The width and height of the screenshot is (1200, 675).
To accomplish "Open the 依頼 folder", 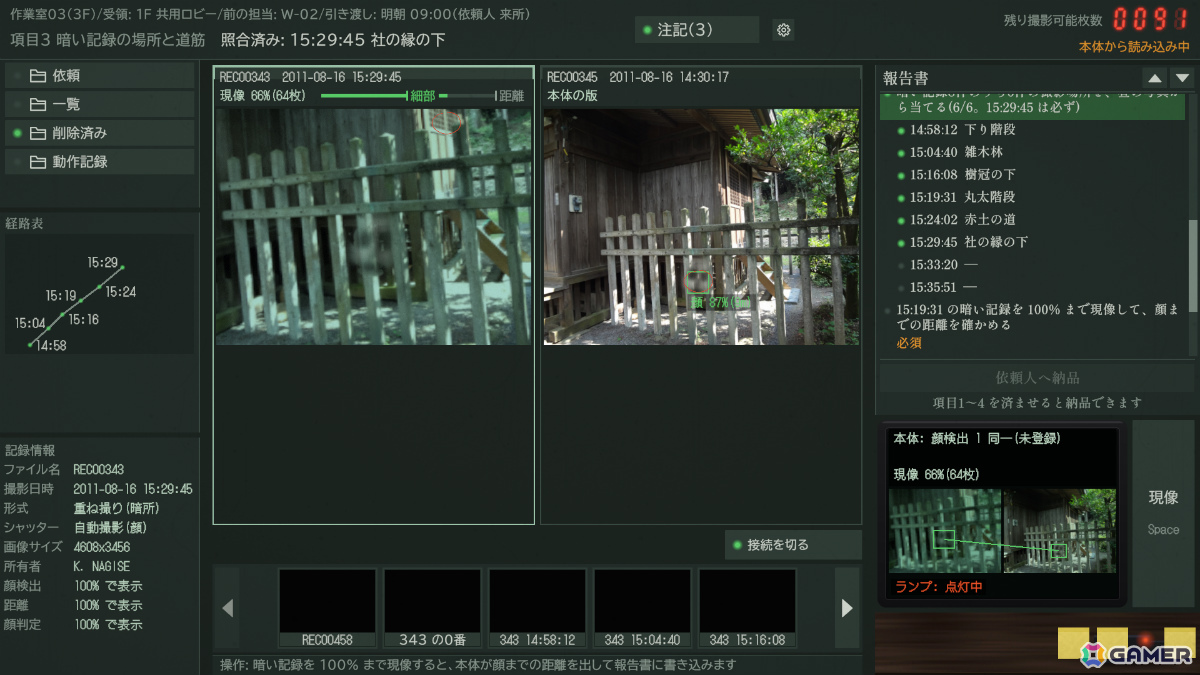I will pyautogui.click(x=100, y=76).
